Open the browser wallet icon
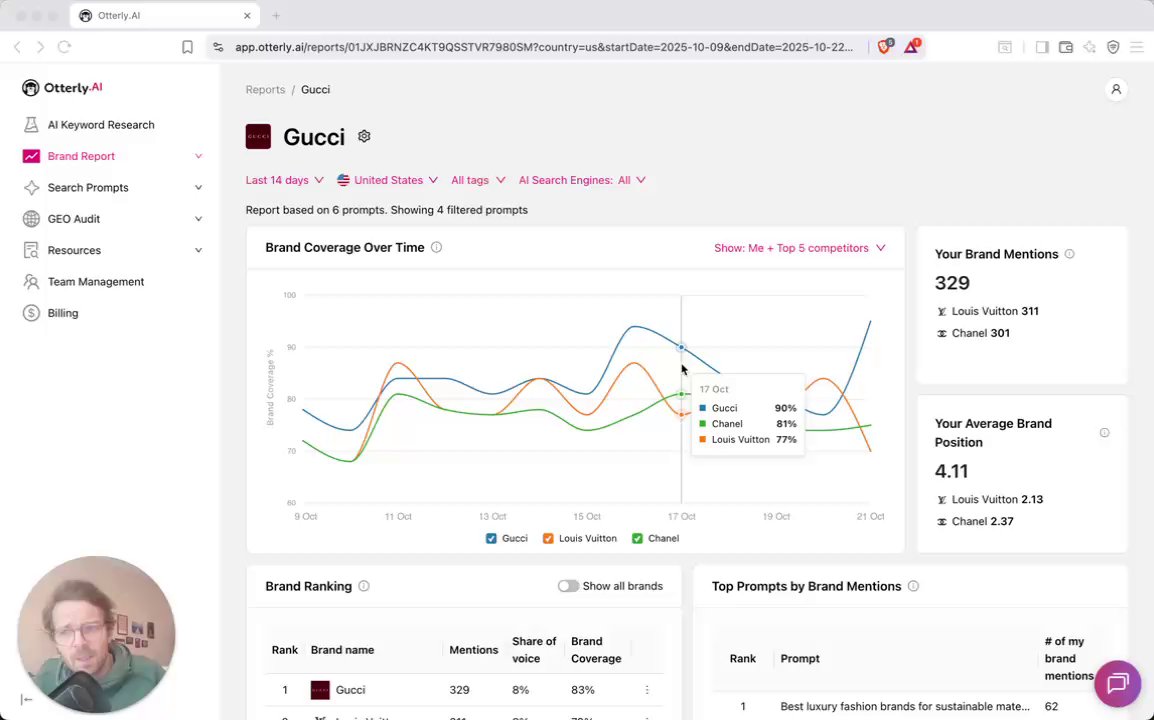This screenshot has height=720, width=1154. (1066, 47)
